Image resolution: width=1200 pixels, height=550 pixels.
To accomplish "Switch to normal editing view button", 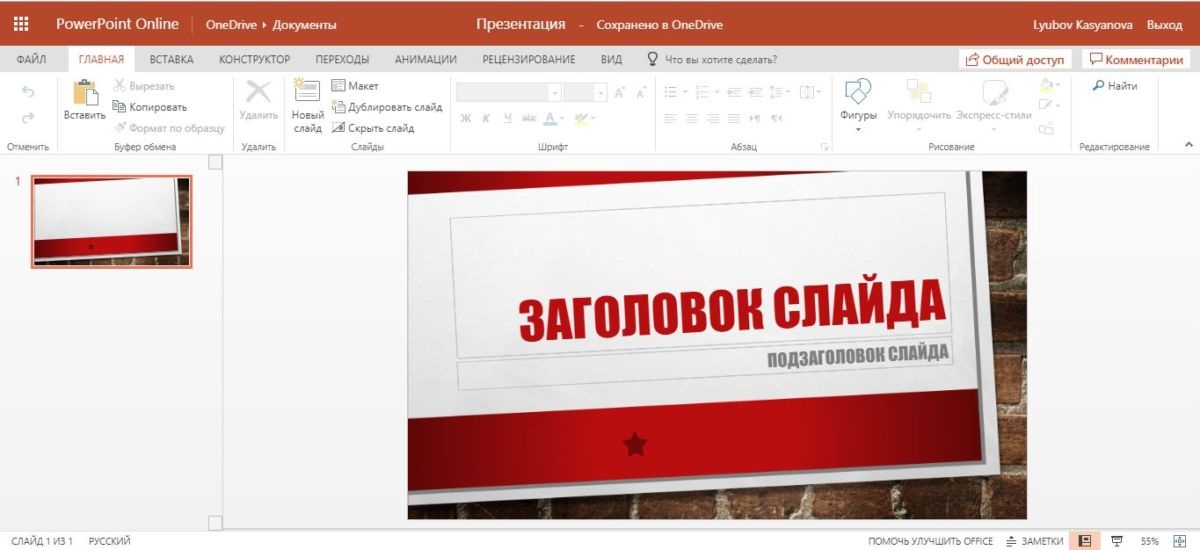I will coord(1084,541).
